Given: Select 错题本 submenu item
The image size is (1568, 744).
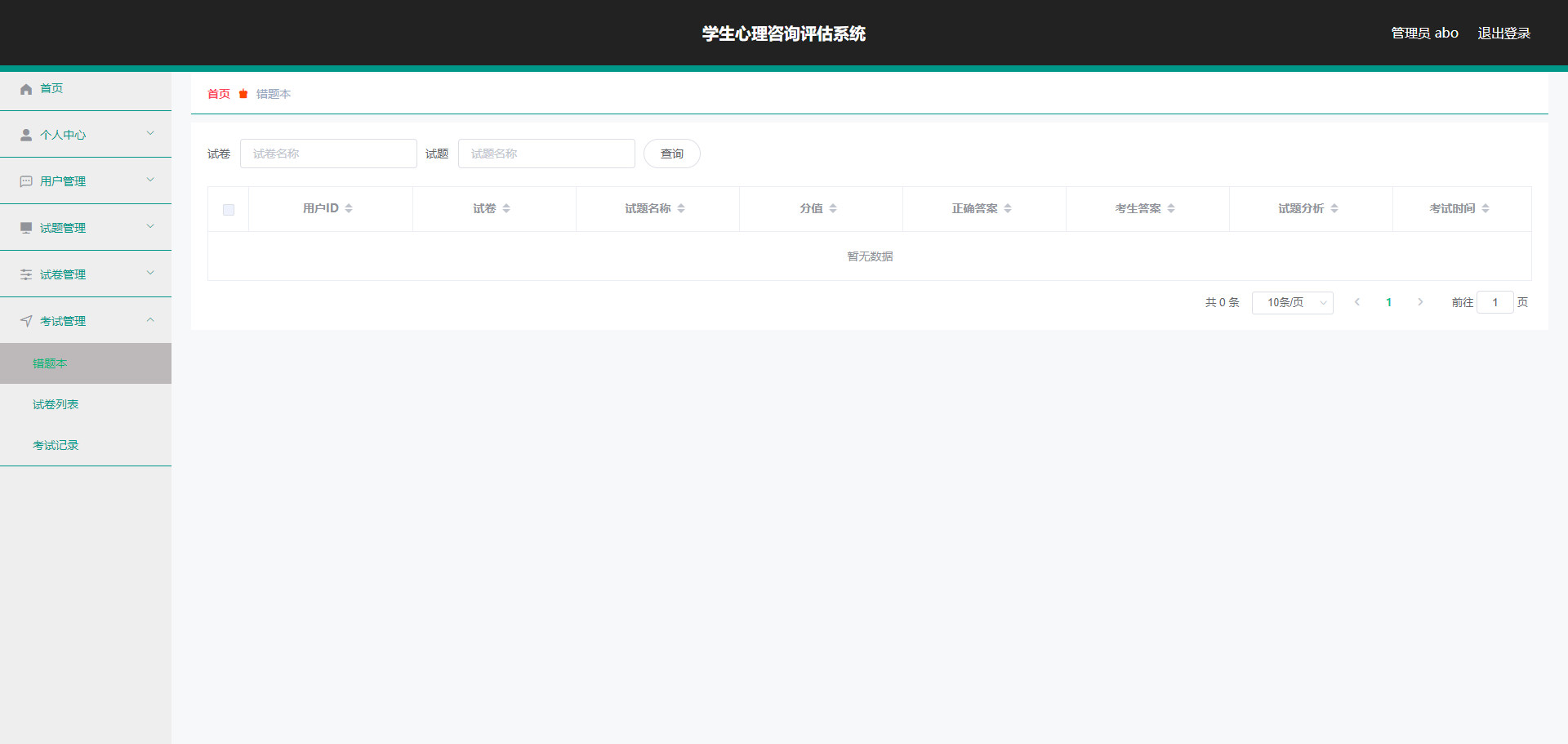Looking at the screenshot, I should point(86,363).
